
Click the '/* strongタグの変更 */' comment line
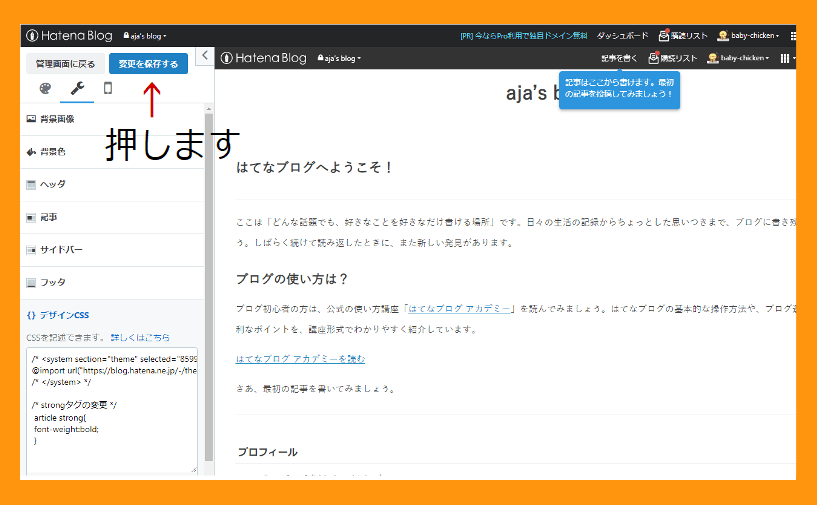pyautogui.click(x=75, y=405)
